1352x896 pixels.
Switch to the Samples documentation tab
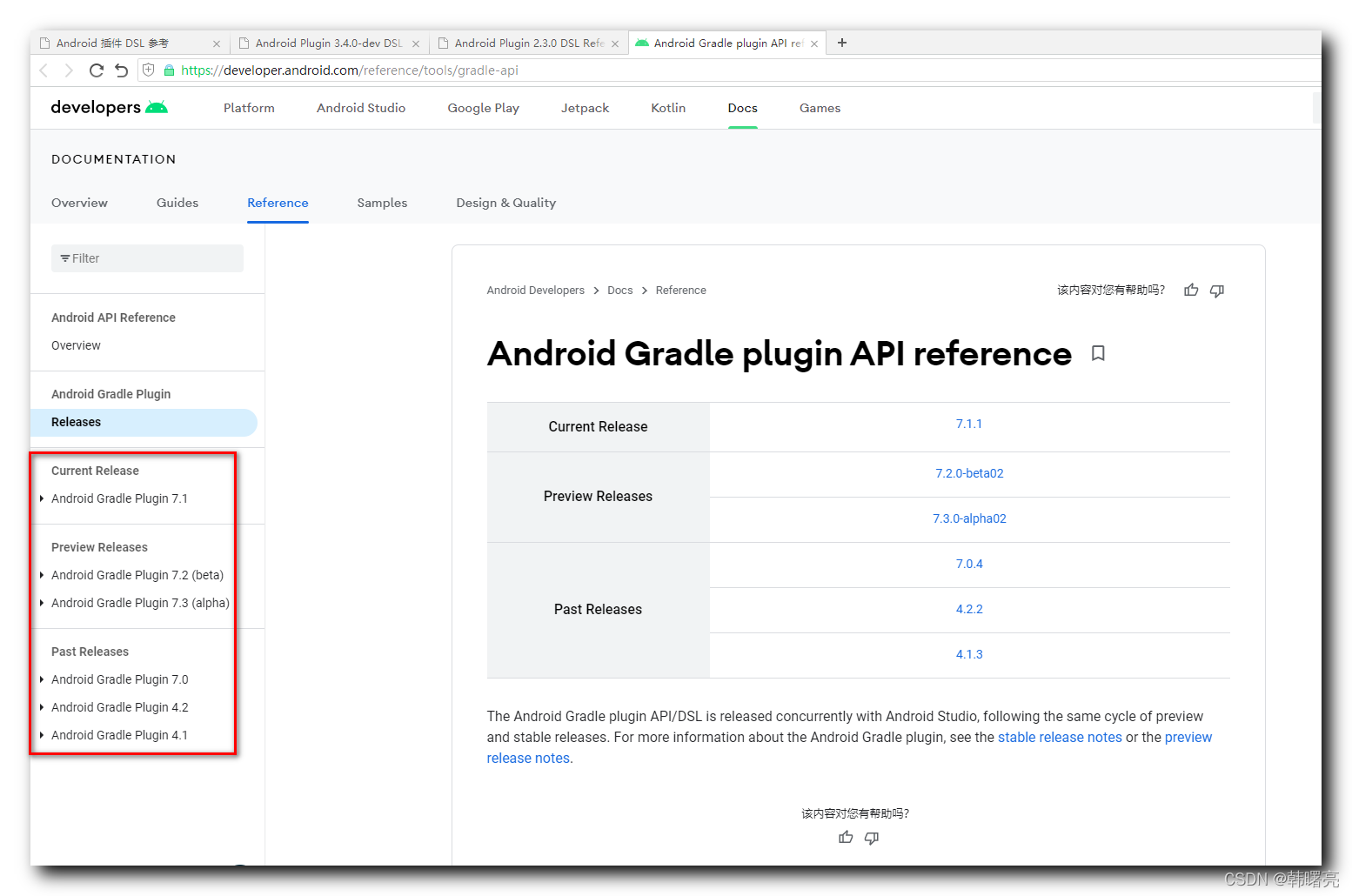(382, 203)
